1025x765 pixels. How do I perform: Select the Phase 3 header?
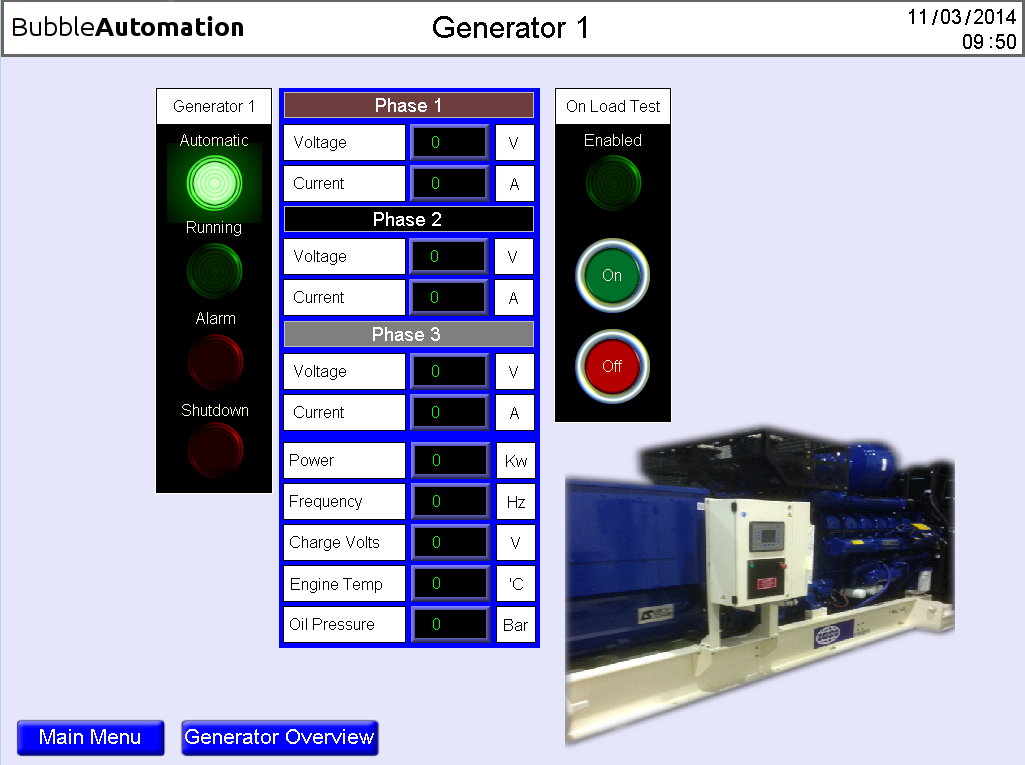[409, 334]
